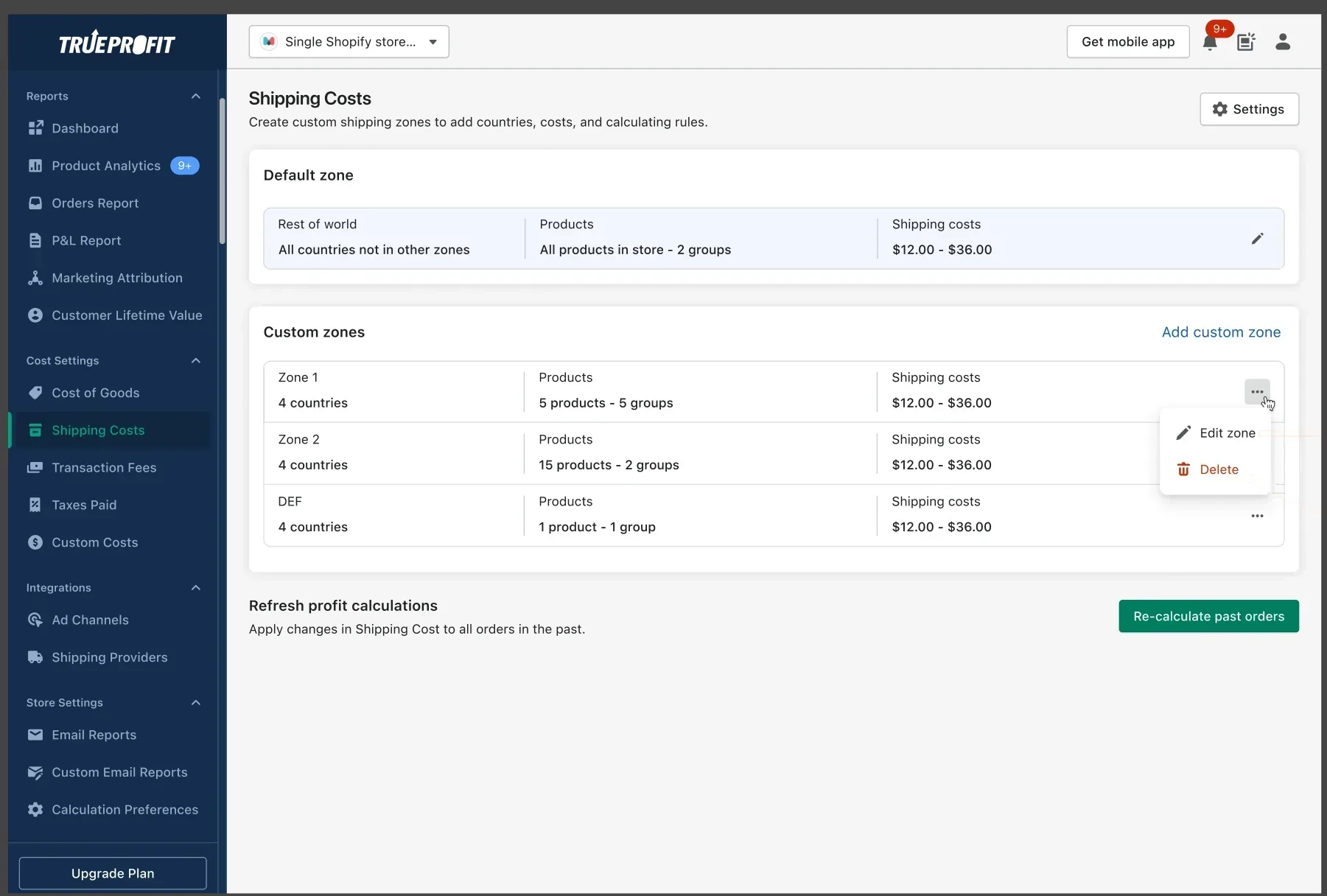Viewport: 1327px width, 896px height.
Task: Click the Dashboard sidebar icon
Action: coord(35,128)
